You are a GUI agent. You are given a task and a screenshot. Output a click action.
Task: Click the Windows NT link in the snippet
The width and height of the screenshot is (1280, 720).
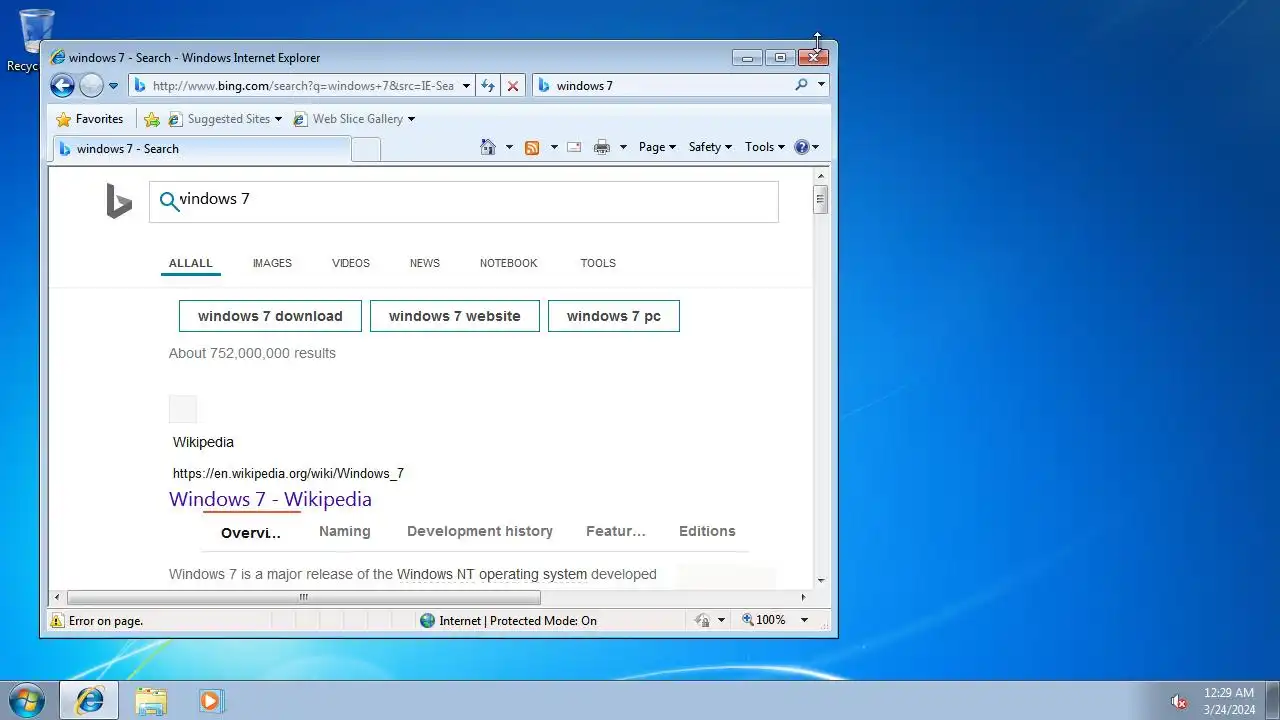point(436,574)
